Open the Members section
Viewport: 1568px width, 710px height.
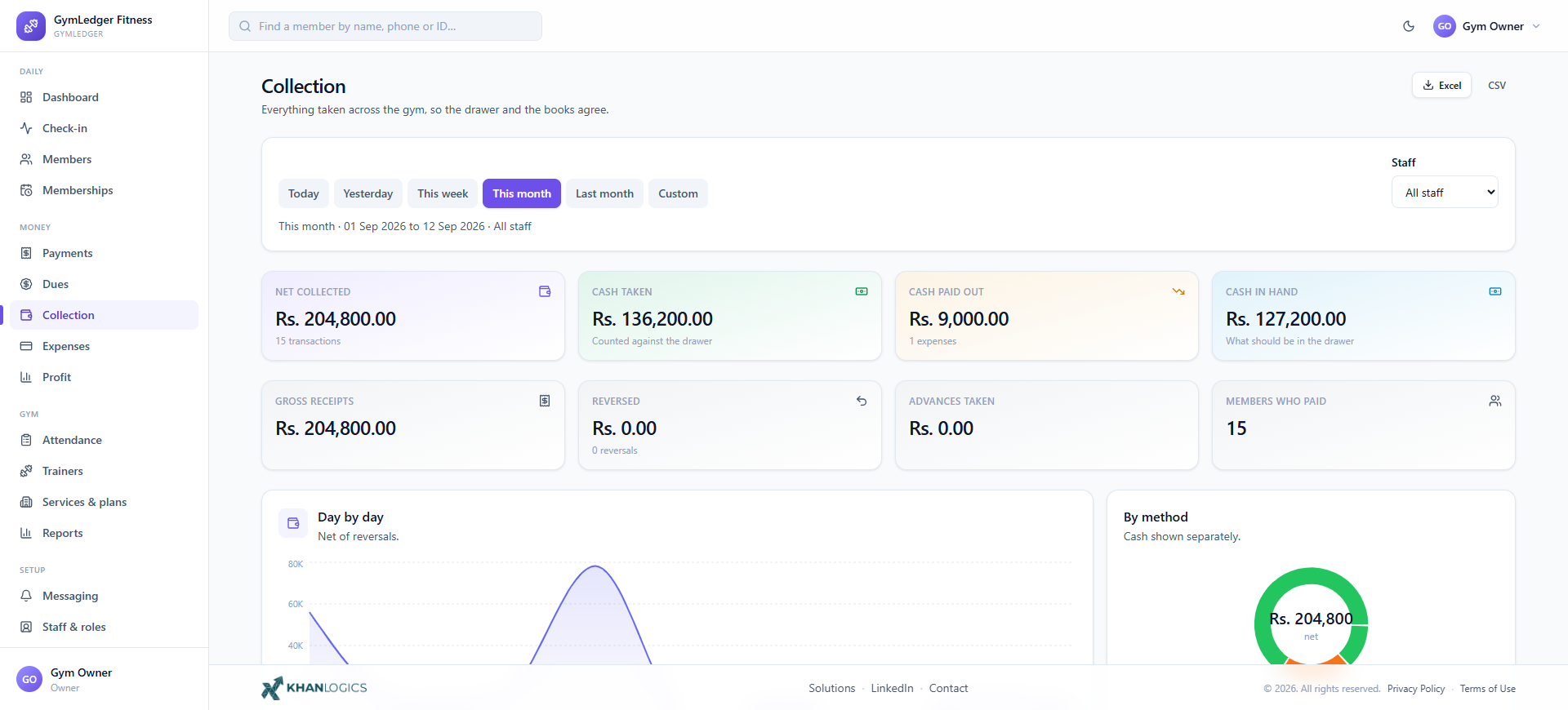105,159
